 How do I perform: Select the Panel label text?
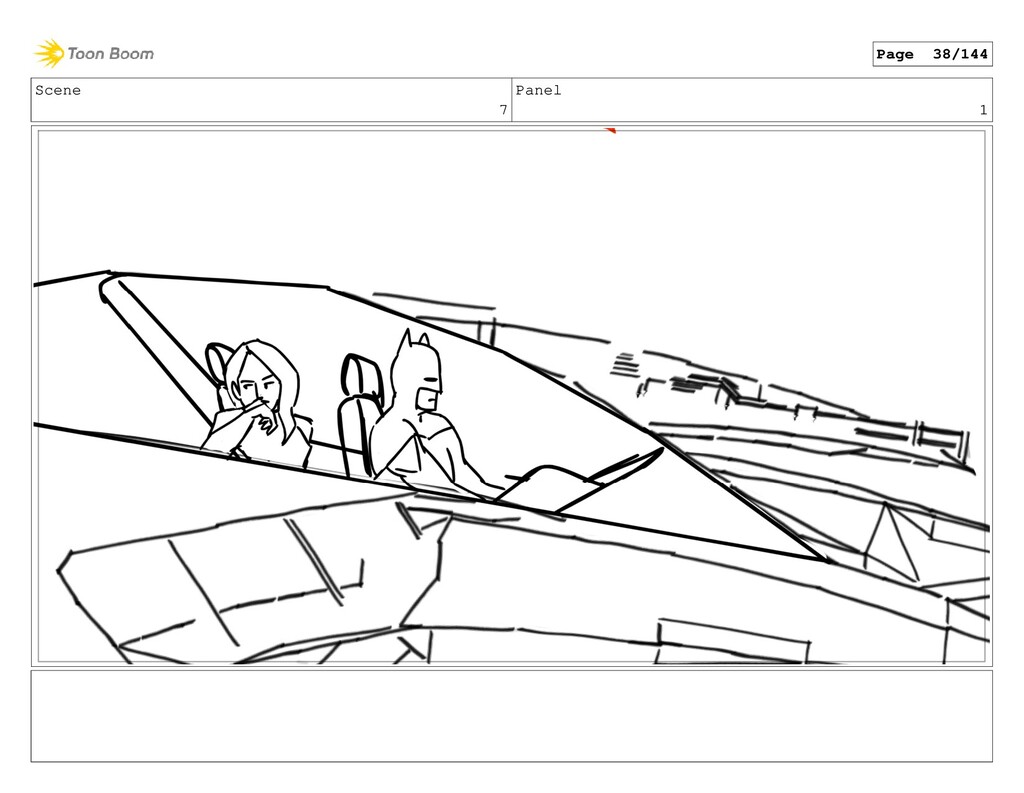538,90
